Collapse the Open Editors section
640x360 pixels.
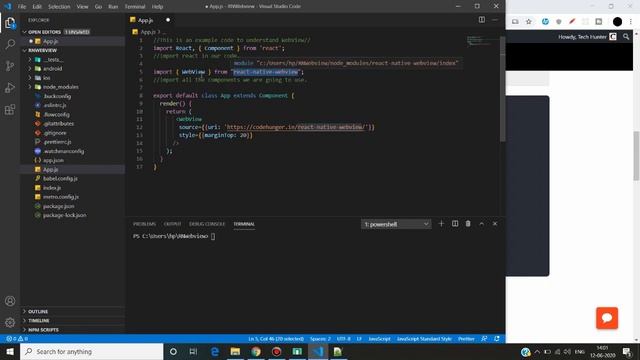click(x=24, y=32)
